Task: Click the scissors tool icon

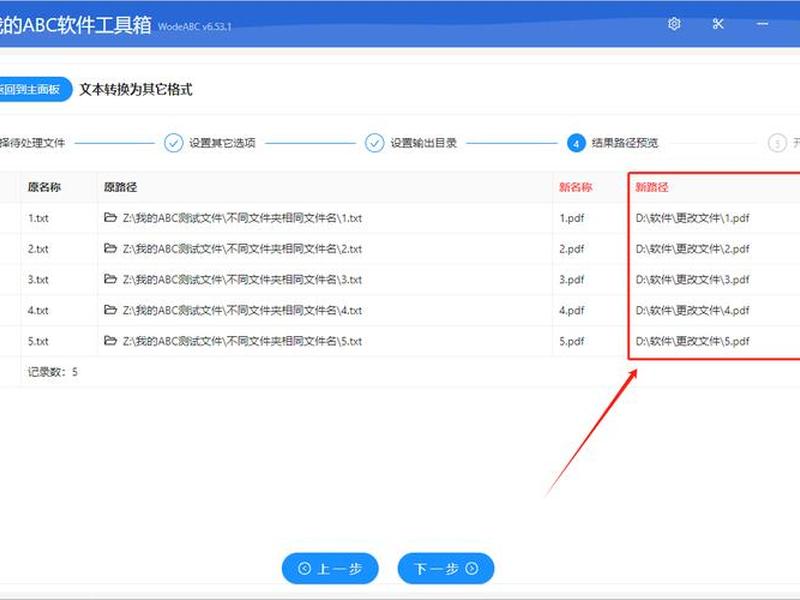Action: coord(718,23)
